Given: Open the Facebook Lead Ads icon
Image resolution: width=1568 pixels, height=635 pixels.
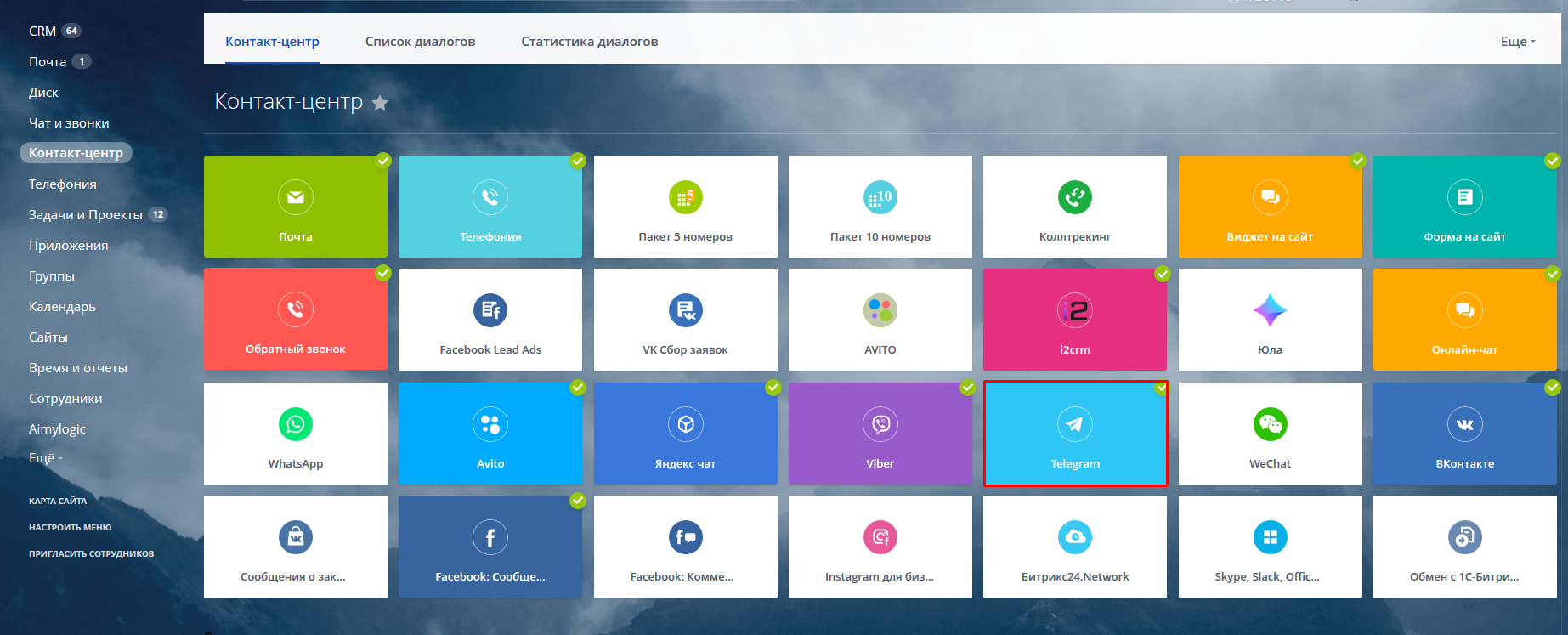Looking at the screenshot, I should coord(490,310).
